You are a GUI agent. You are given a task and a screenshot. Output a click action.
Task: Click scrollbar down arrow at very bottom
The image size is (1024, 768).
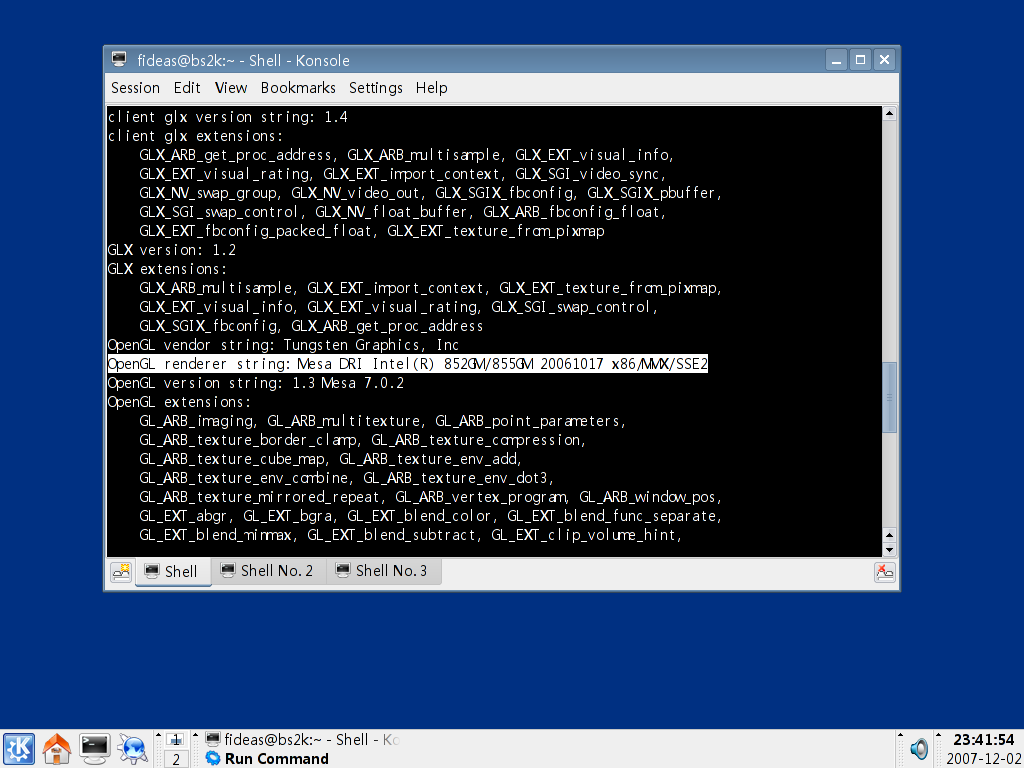(889, 550)
